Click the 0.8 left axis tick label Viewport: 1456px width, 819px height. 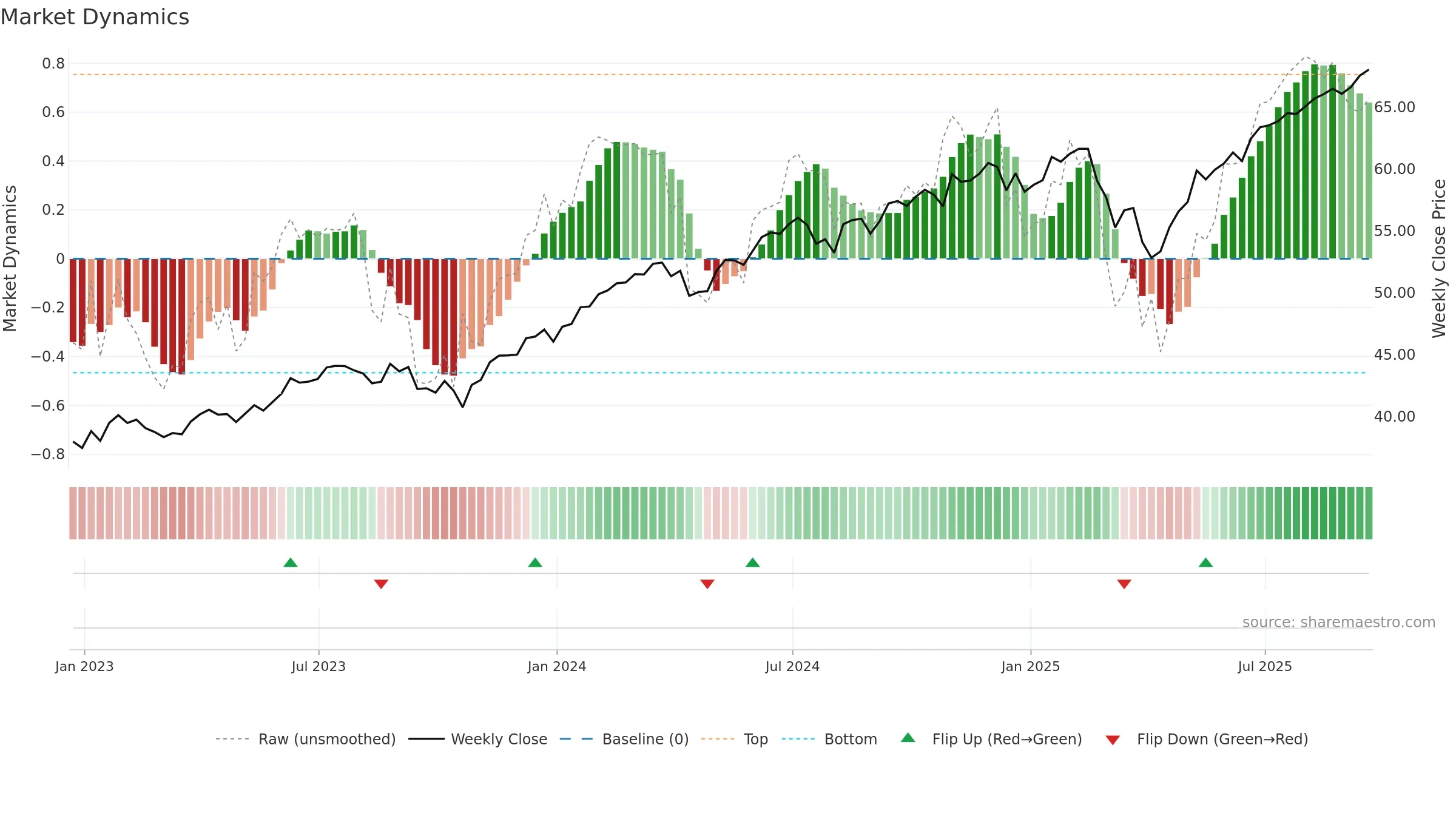point(53,64)
